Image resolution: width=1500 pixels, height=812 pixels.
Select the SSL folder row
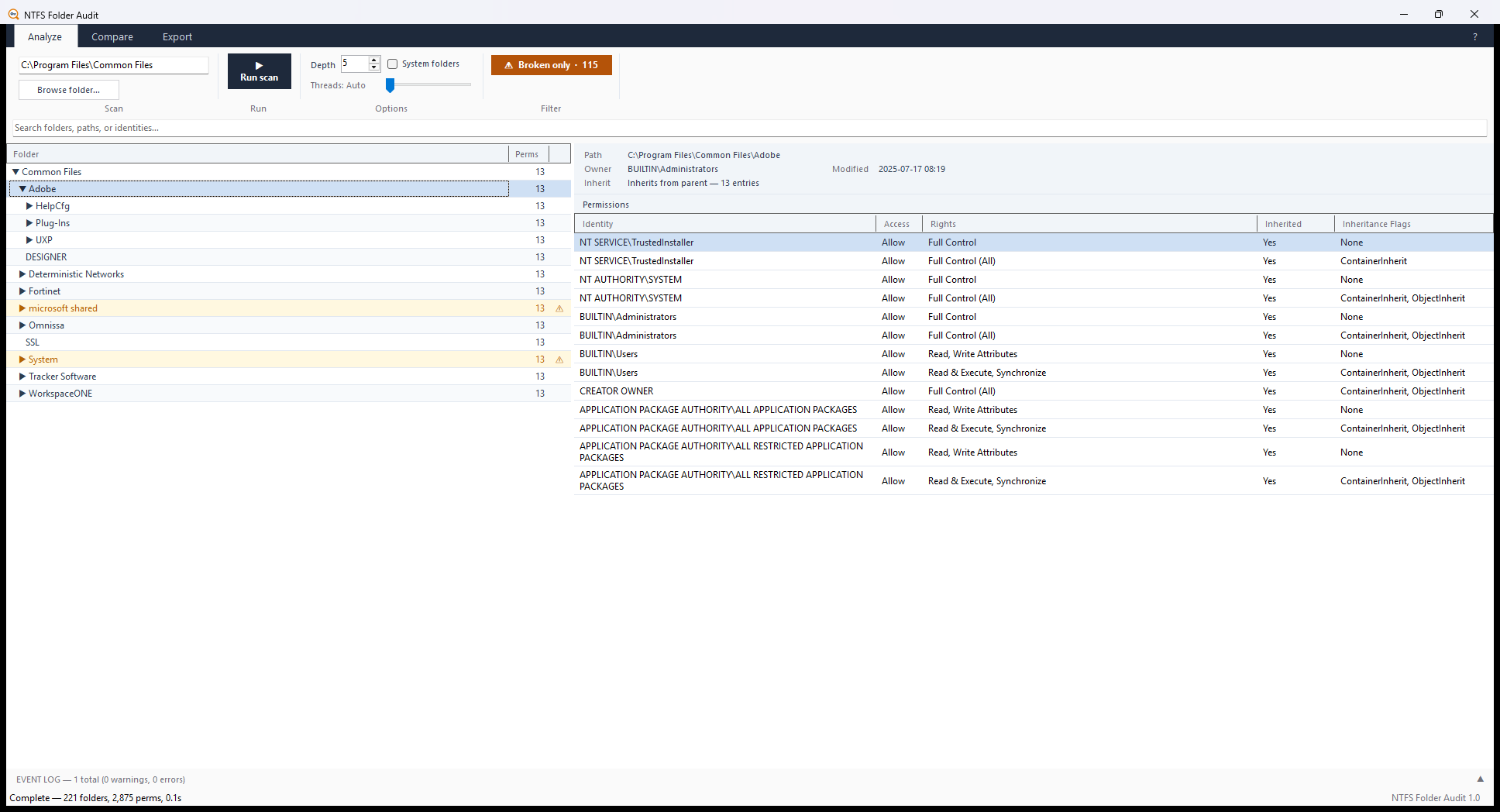289,342
